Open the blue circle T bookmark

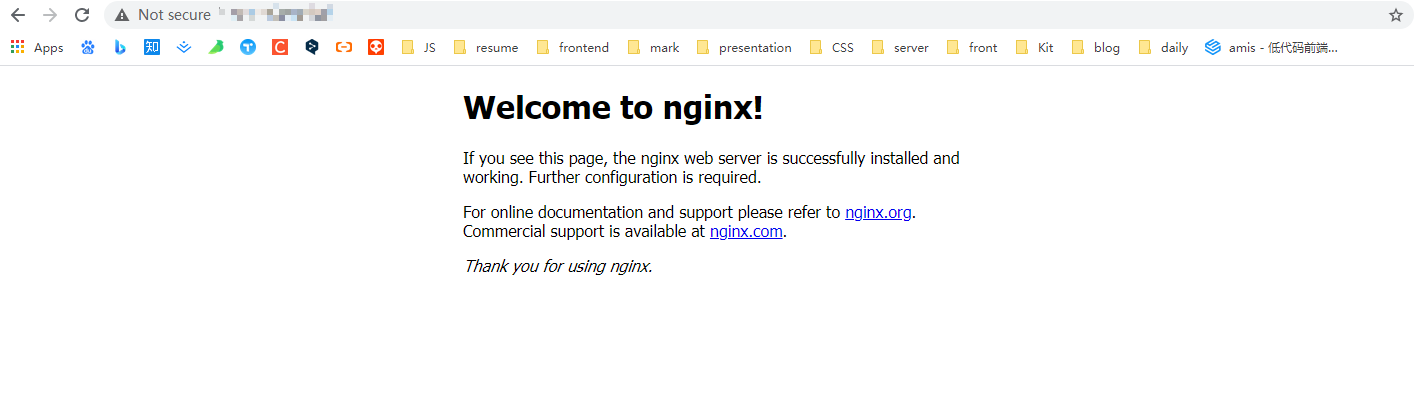(x=248, y=47)
